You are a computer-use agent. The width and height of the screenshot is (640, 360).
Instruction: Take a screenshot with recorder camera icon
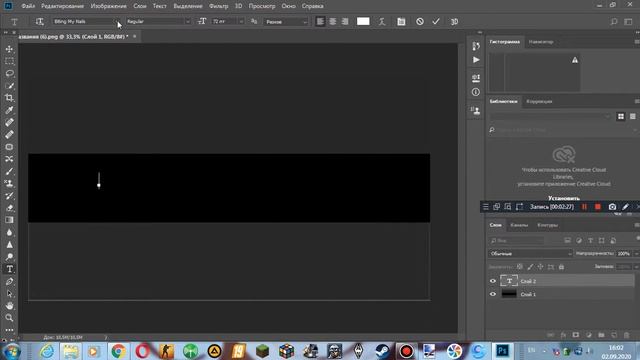pos(612,207)
